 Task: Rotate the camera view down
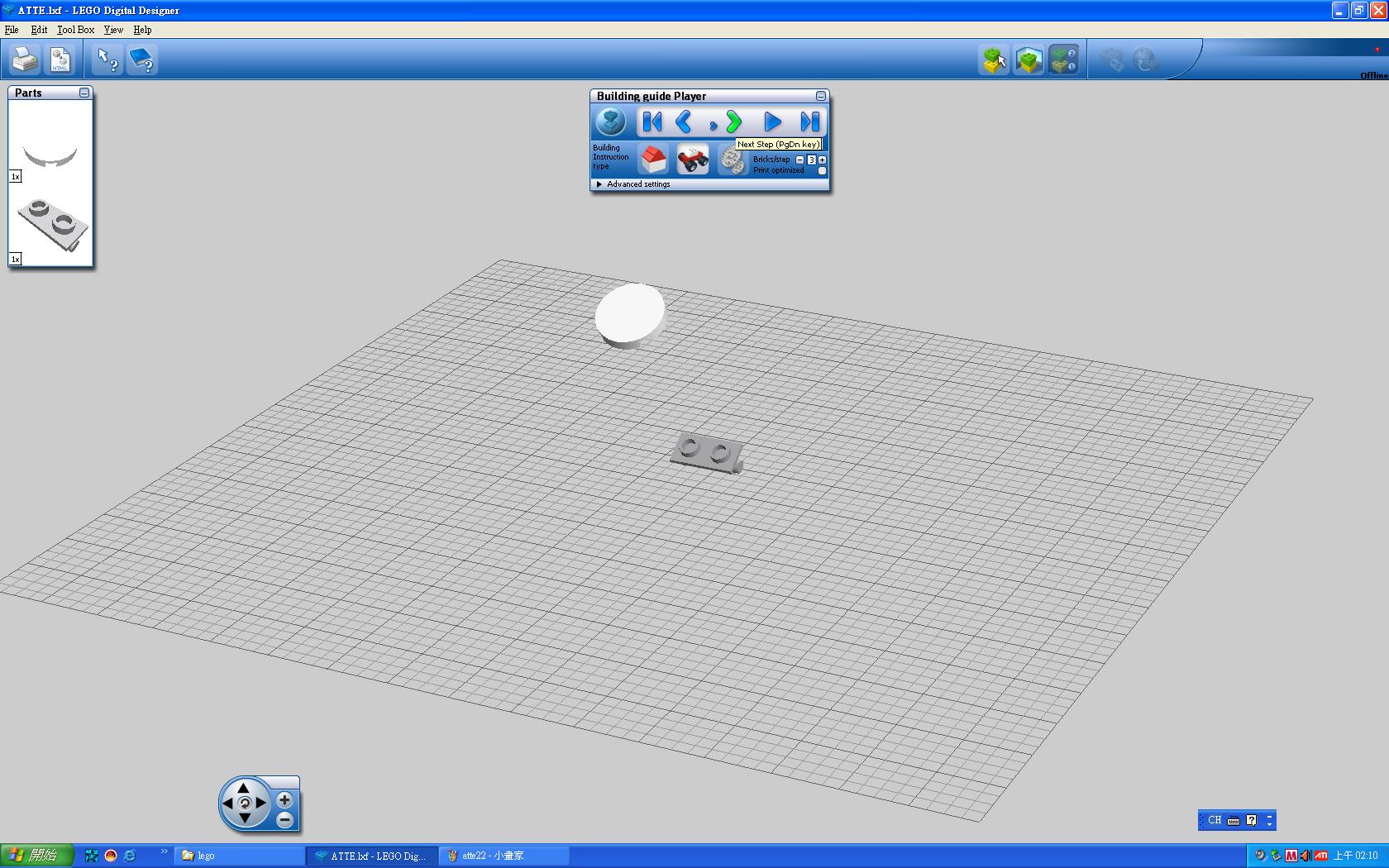tap(244, 818)
